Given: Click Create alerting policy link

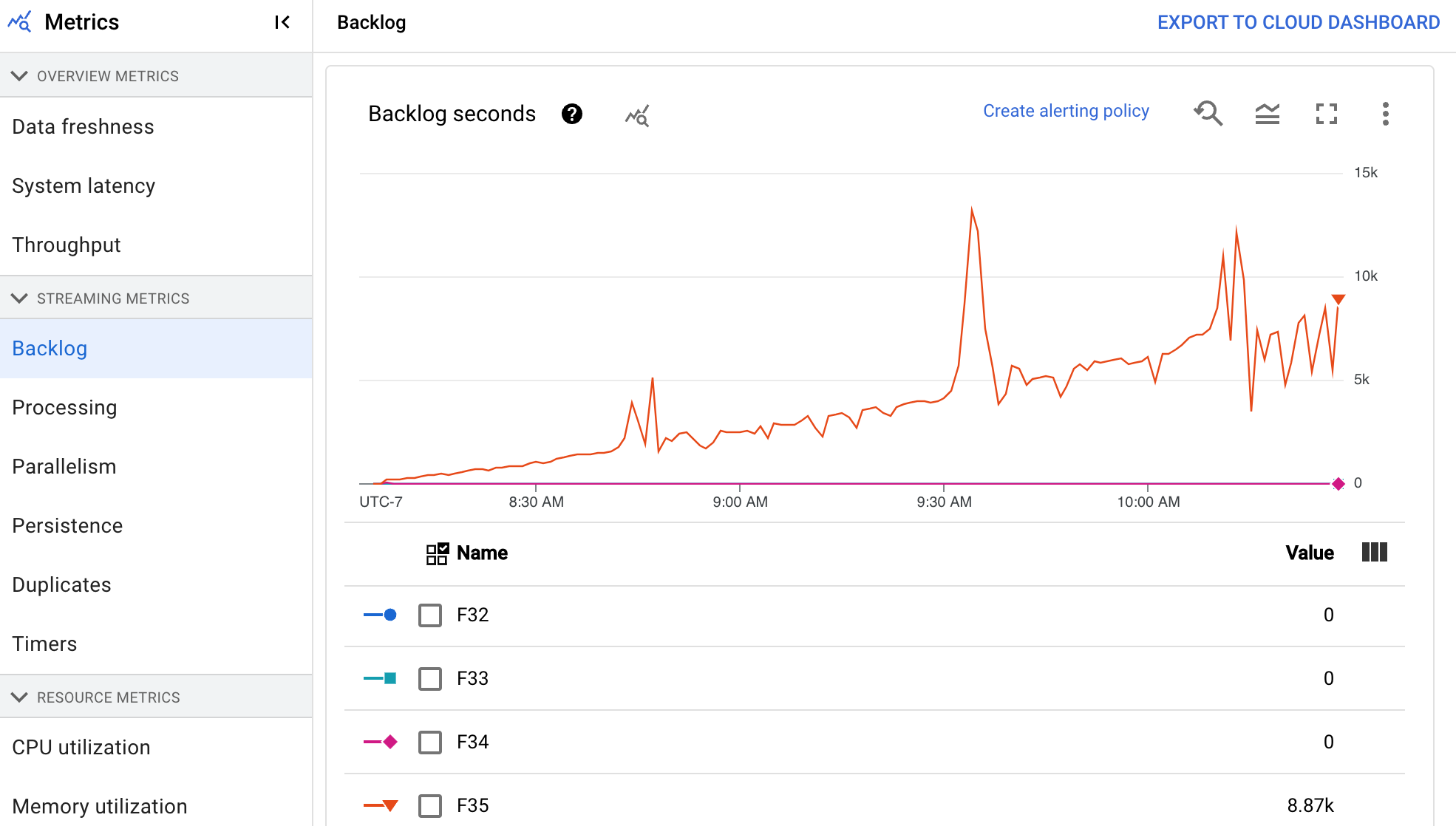Looking at the screenshot, I should pos(1065,110).
